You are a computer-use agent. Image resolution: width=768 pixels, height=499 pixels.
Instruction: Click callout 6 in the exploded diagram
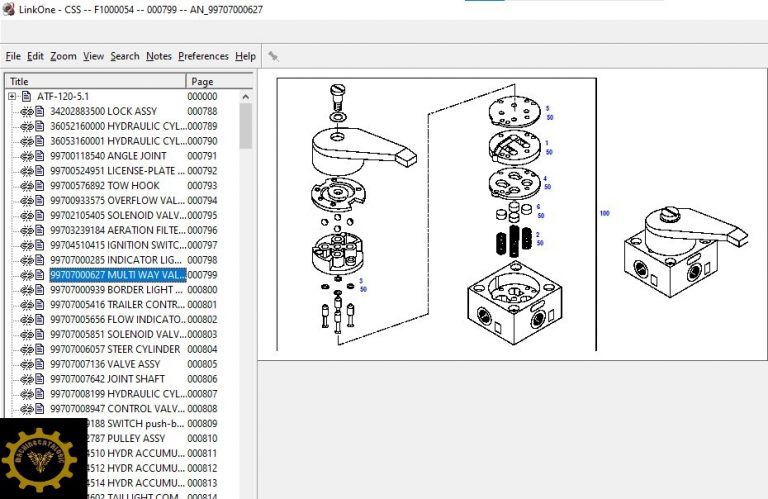(538, 207)
